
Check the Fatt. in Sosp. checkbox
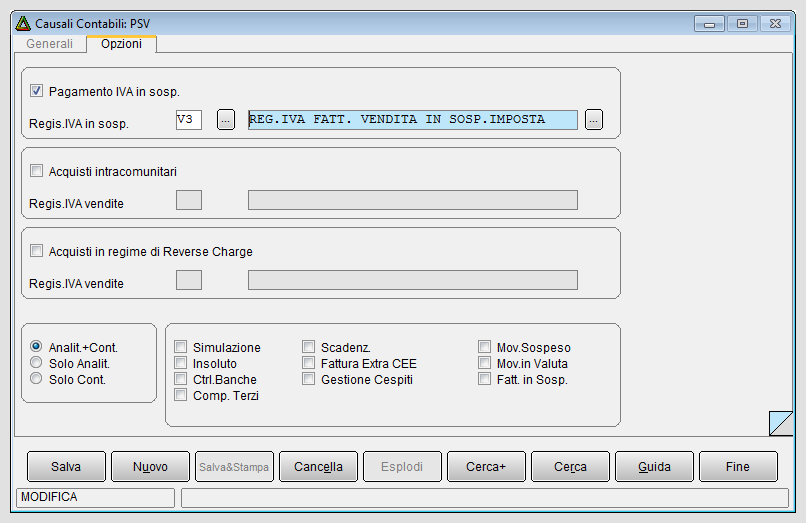point(484,379)
